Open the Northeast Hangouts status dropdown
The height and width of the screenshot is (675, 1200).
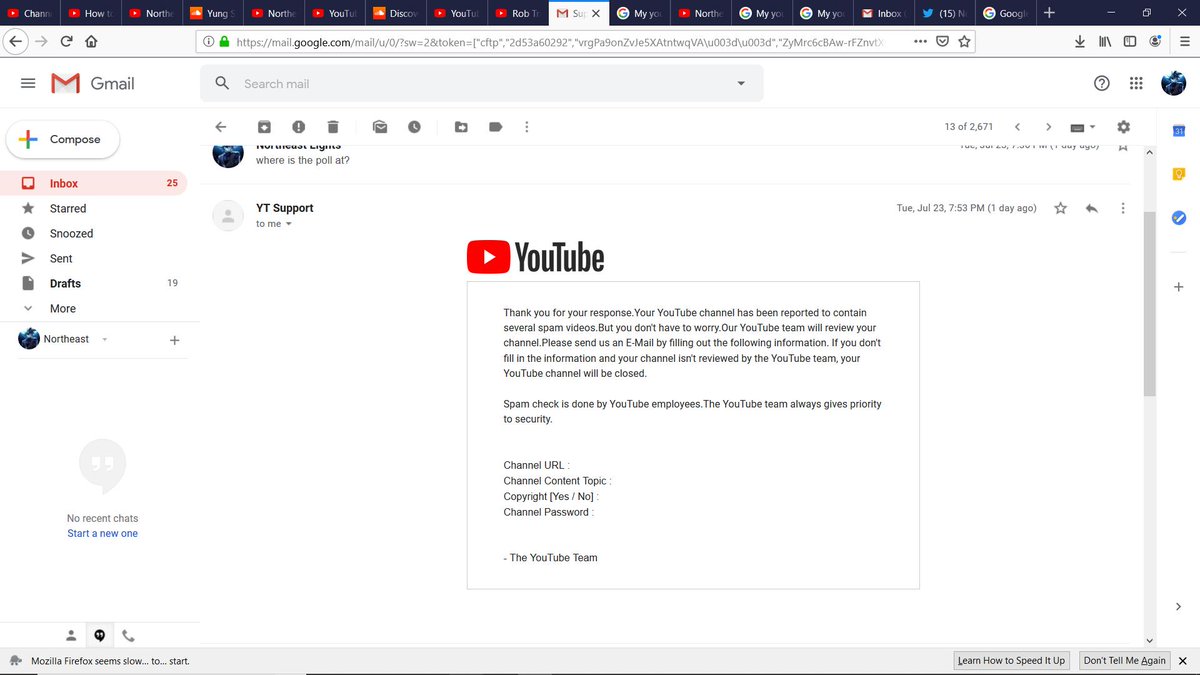pyautogui.click(x=104, y=340)
